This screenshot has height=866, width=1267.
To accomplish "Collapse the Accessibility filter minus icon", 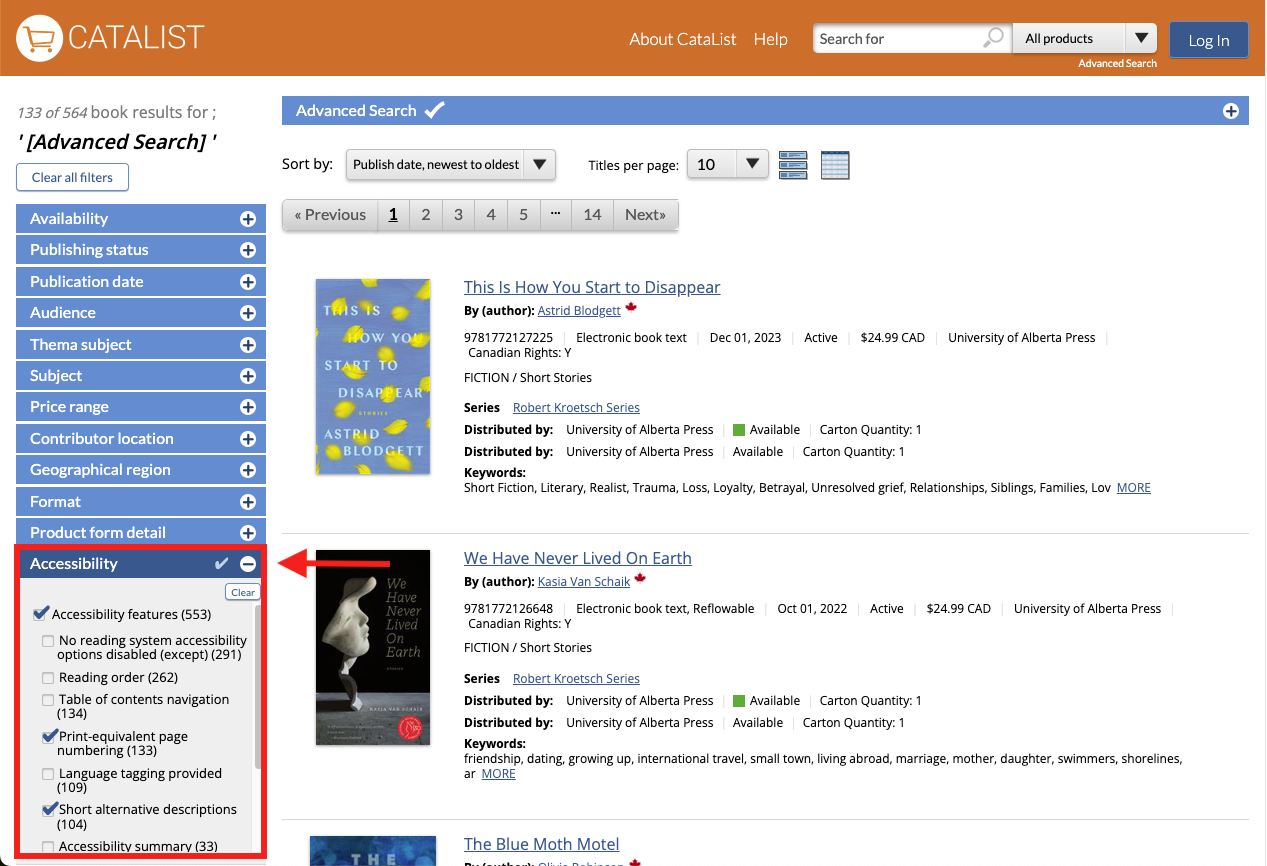I will pos(248,564).
